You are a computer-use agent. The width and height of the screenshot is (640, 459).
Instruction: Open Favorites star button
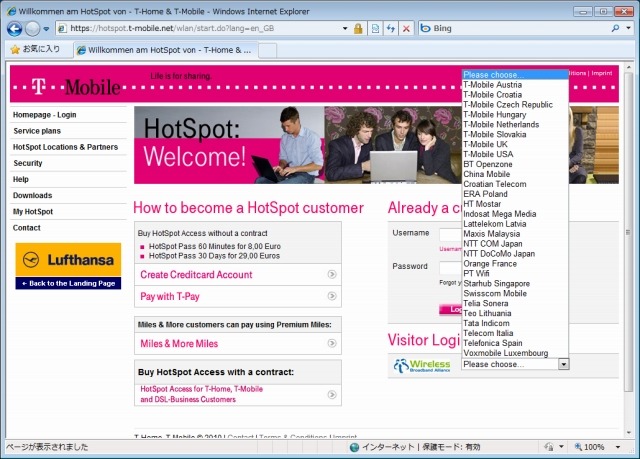coord(36,49)
